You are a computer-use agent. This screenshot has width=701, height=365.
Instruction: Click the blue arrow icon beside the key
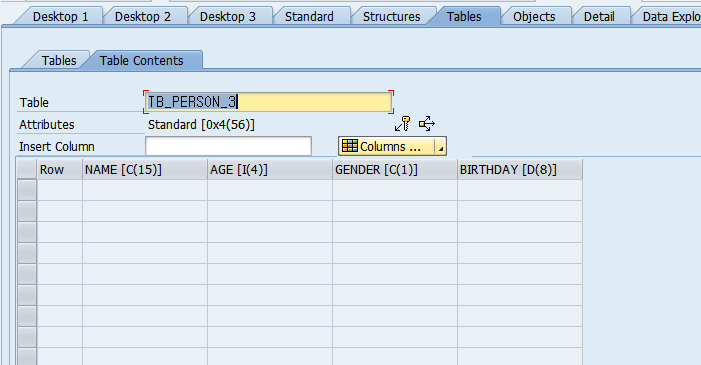tap(427, 123)
